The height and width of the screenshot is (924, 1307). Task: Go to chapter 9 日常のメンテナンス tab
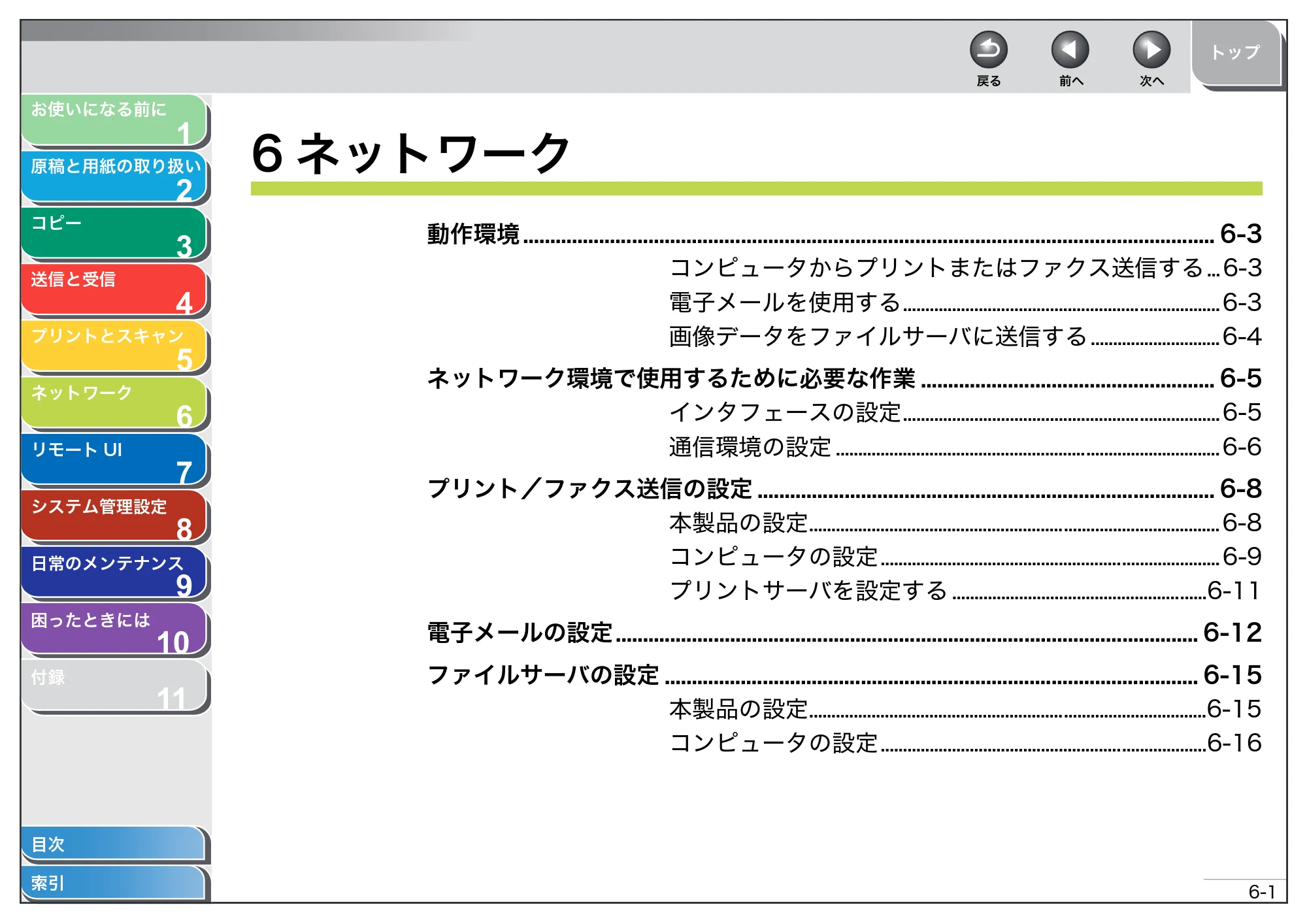(x=114, y=573)
